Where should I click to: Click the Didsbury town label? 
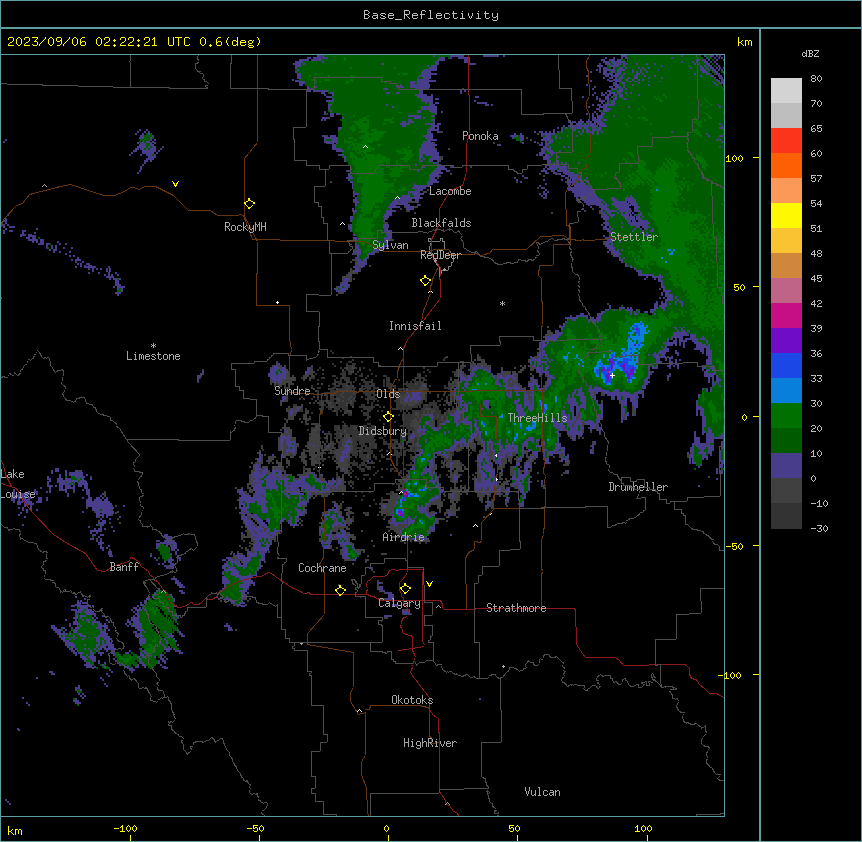[383, 431]
